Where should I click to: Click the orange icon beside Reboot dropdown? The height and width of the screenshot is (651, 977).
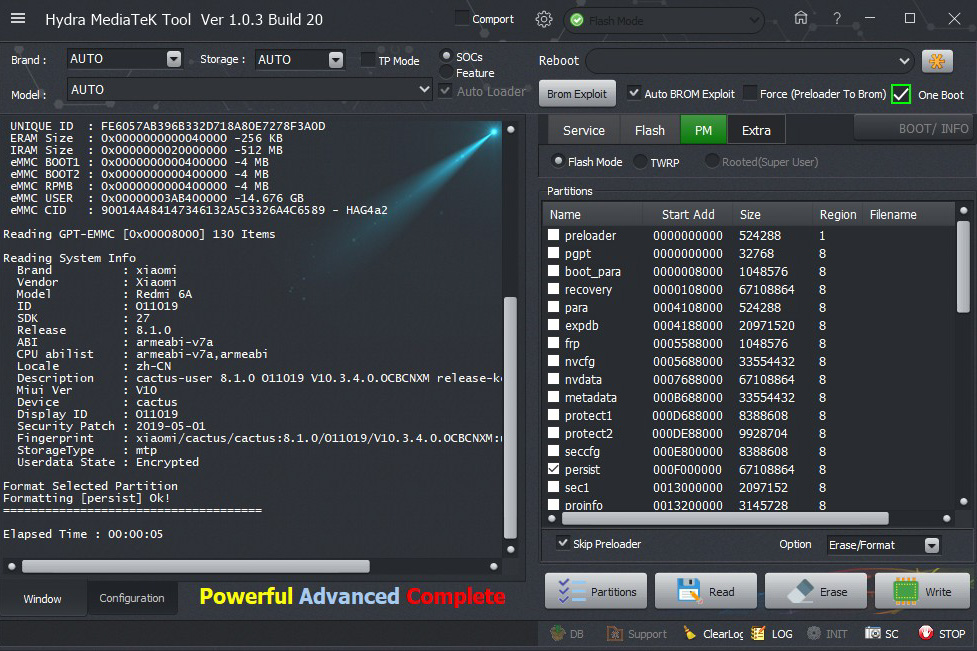937,61
